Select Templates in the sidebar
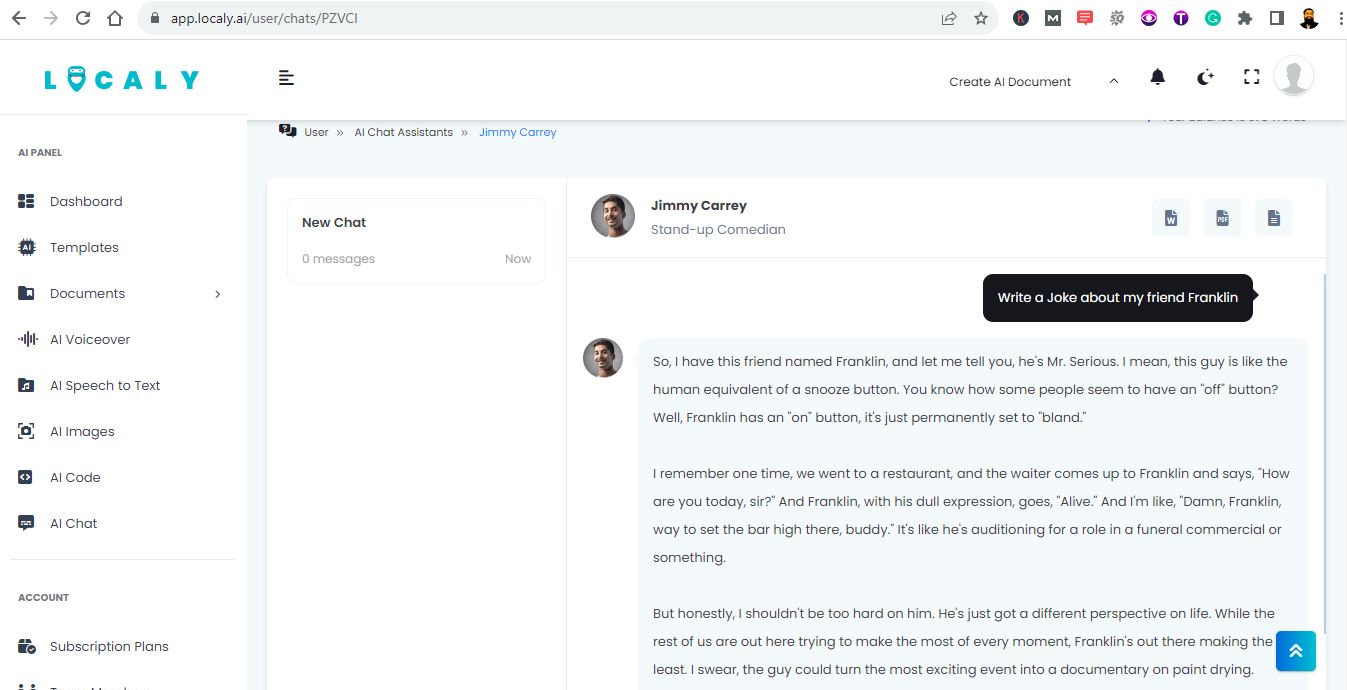Viewport: 1347px width, 690px height. click(x=84, y=247)
